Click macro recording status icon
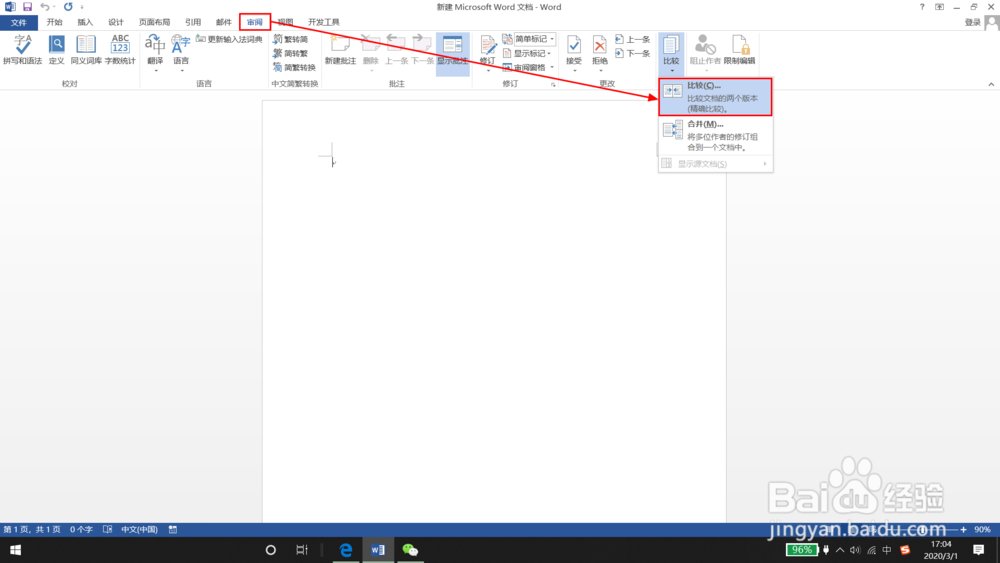 (173, 529)
